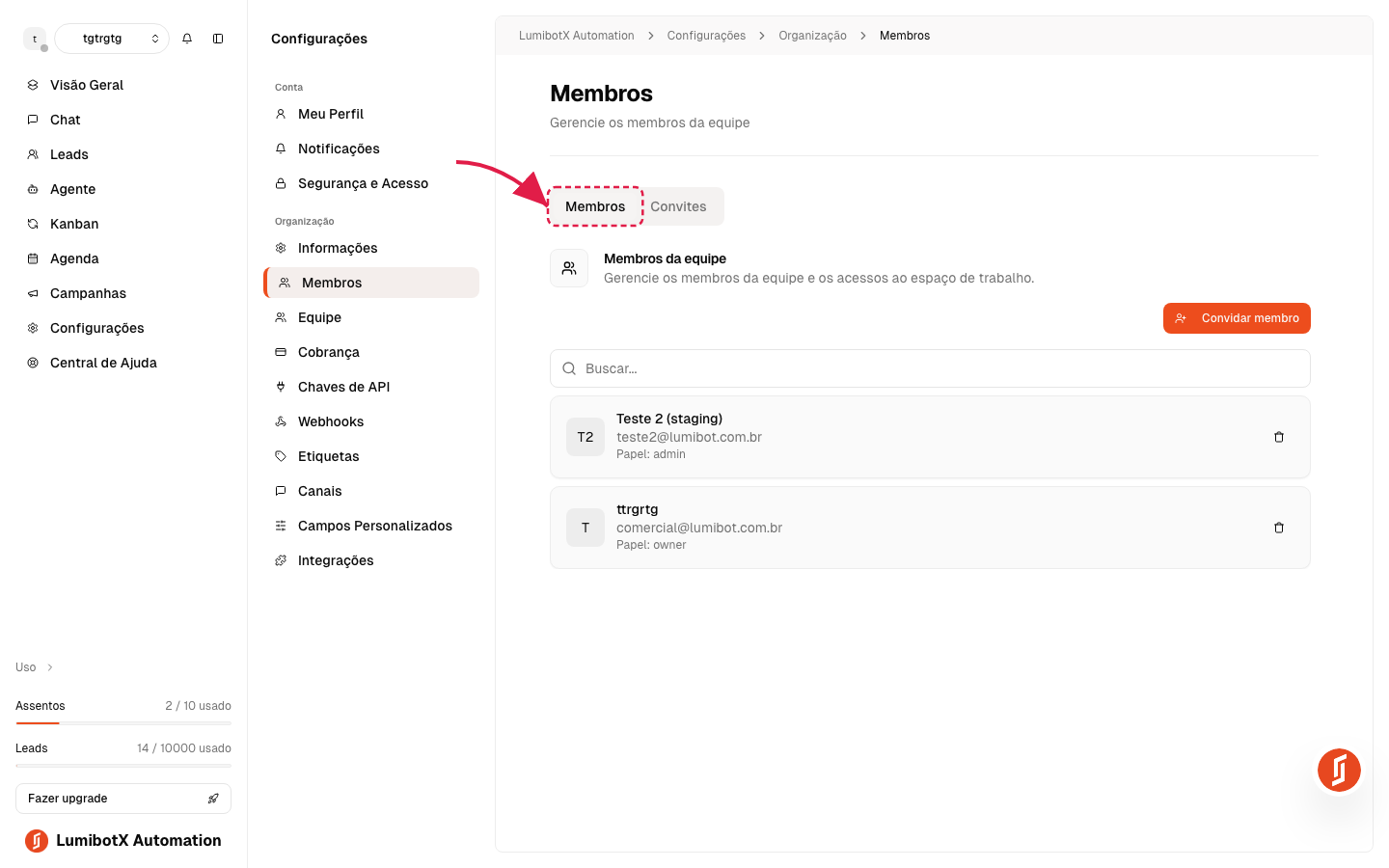Viewport: 1389px width, 868px height.
Task: Click the LumibotX Automation breadcrumb link
Action: 577,36
